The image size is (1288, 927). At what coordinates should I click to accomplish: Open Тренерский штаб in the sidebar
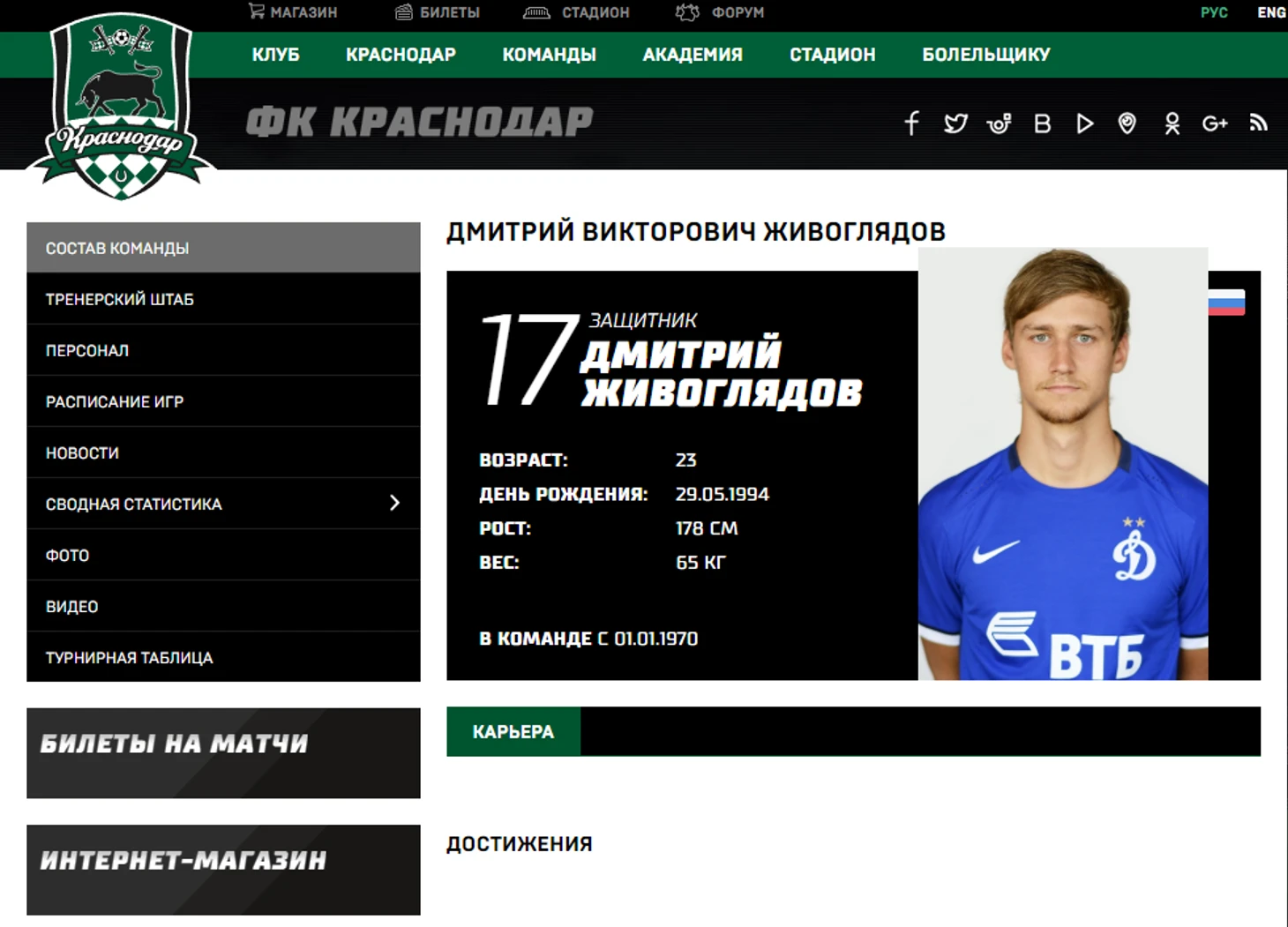223,299
